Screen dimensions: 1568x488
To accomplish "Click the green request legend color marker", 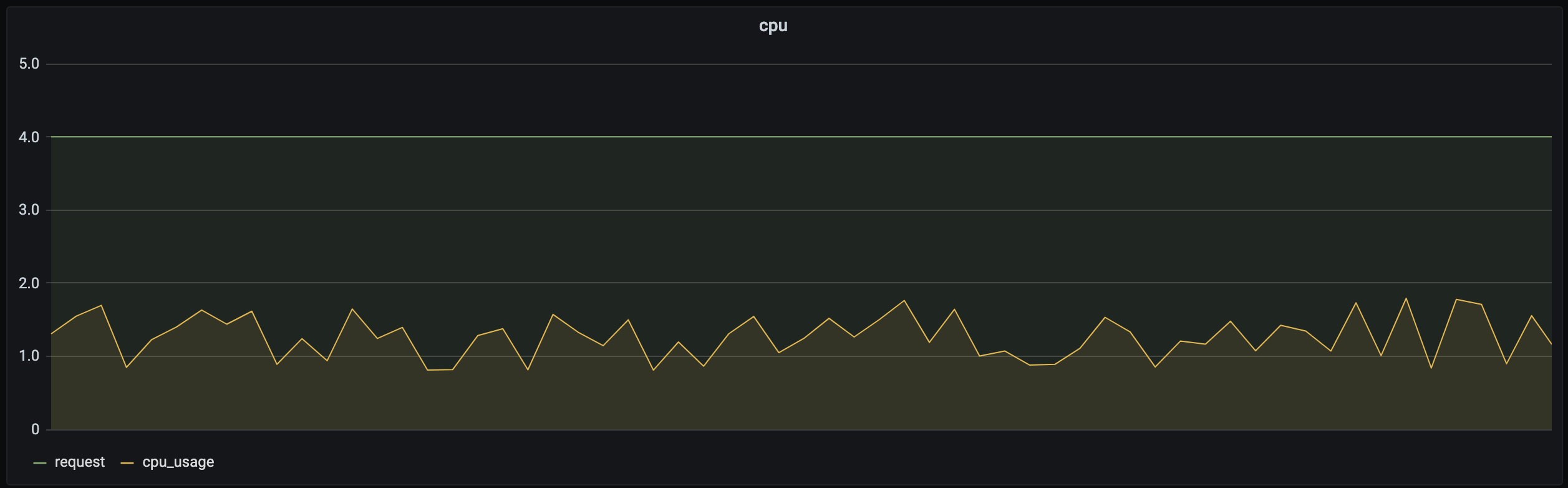I will (x=40, y=462).
